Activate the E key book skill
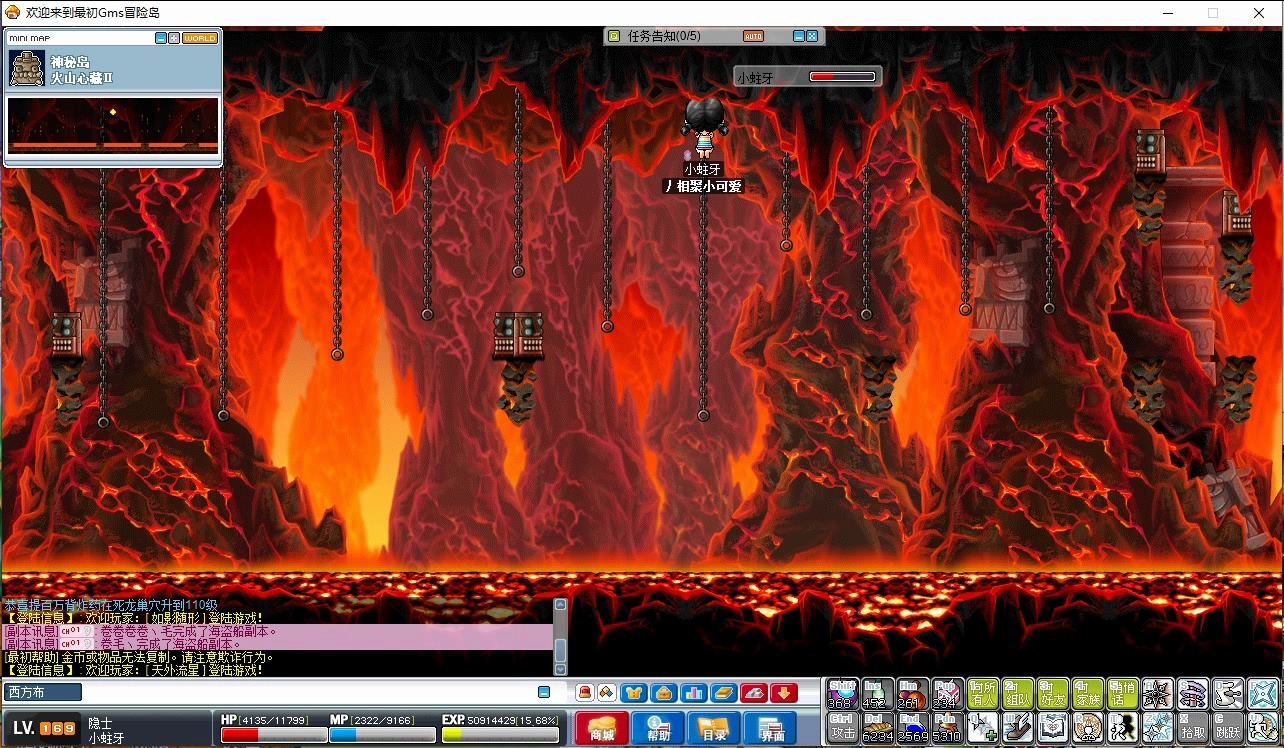Image resolution: width=1284 pixels, height=748 pixels. [x=1053, y=727]
